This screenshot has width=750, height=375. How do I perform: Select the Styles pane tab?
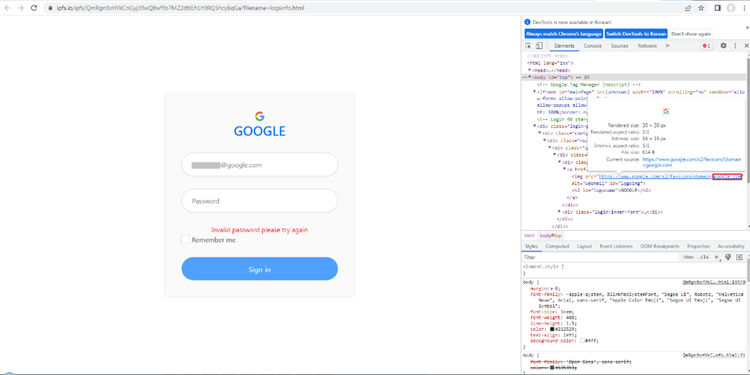pos(531,246)
